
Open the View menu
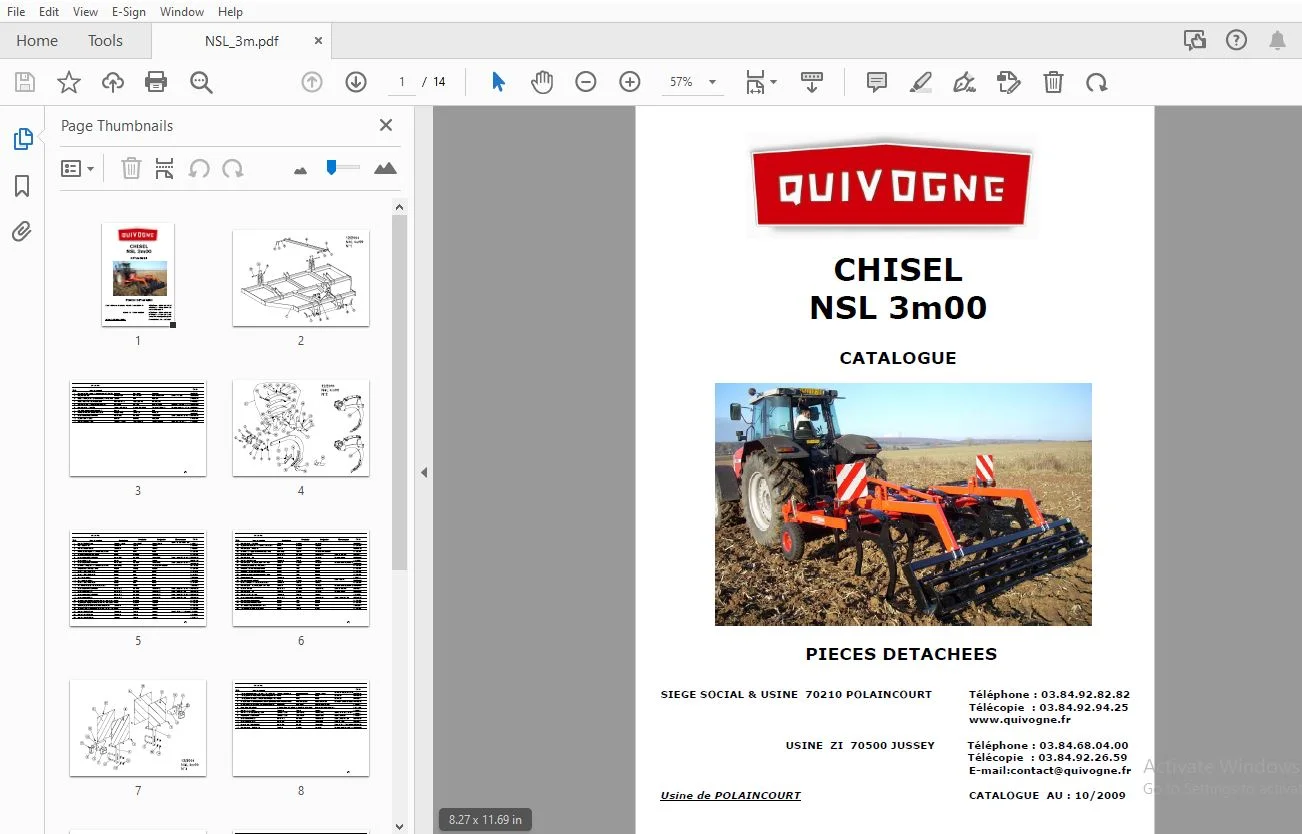pyautogui.click(x=86, y=11)
